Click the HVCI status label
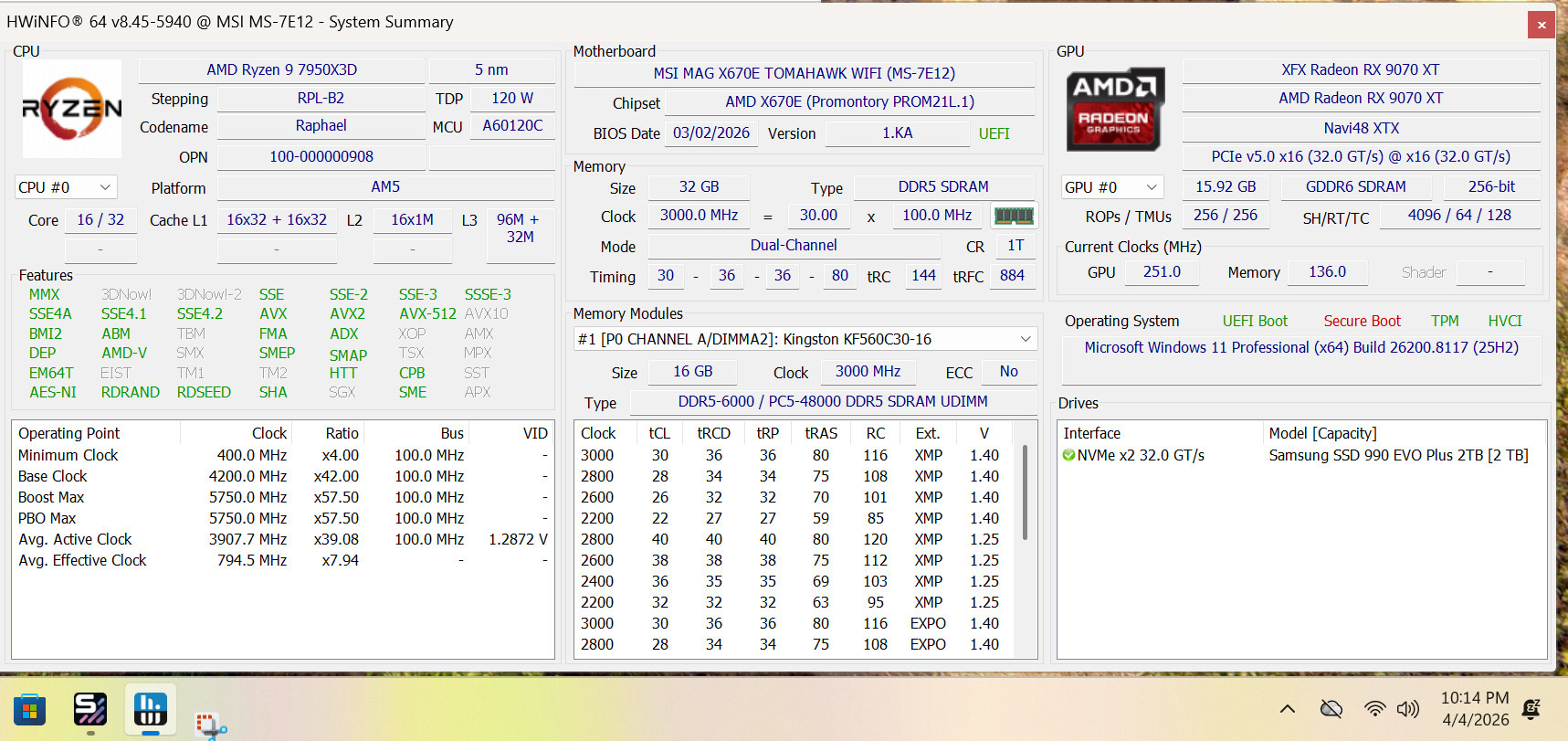The width and height of the screenshot is (1568, 741). (1505, 322)
